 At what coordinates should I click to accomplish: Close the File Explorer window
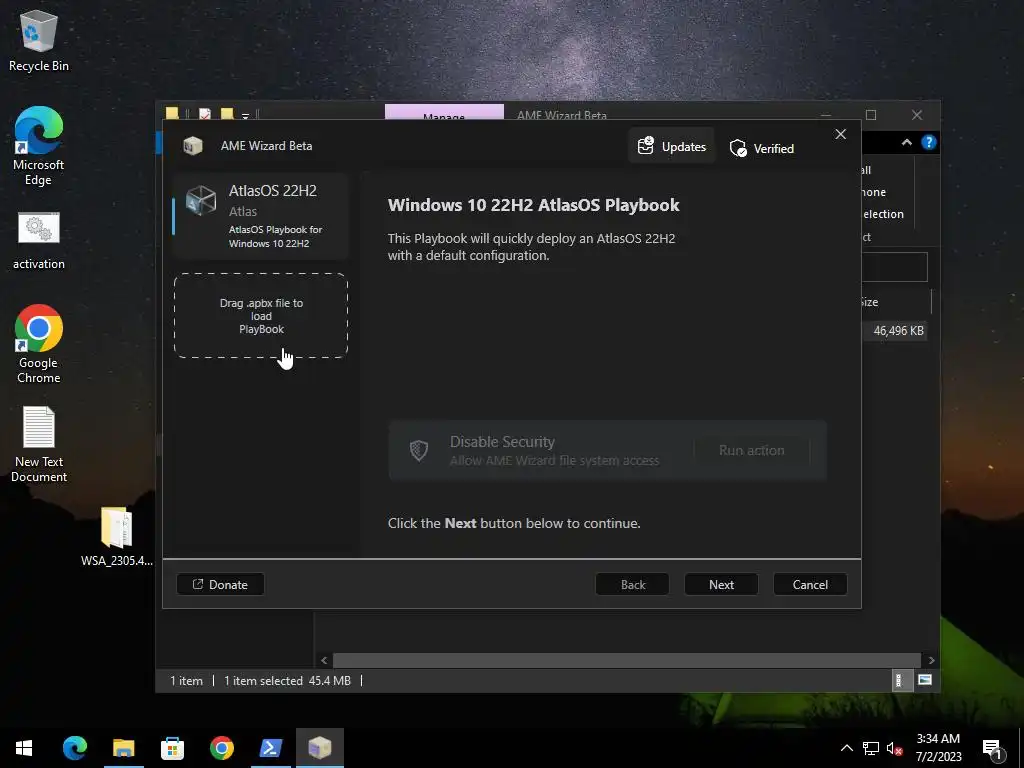(917, 115)
